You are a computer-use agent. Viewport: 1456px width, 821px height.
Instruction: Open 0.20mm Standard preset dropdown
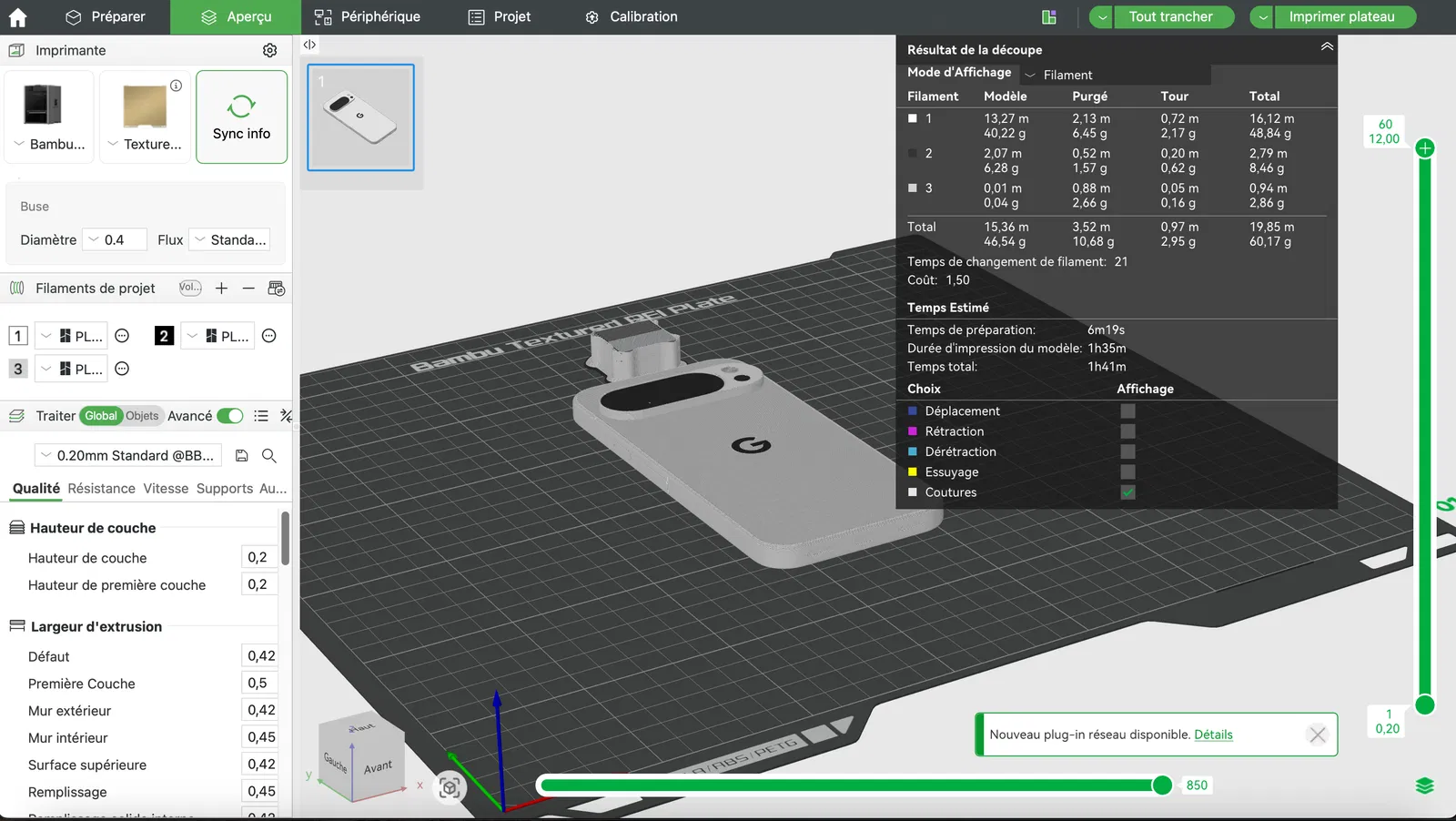coord(129,455)
